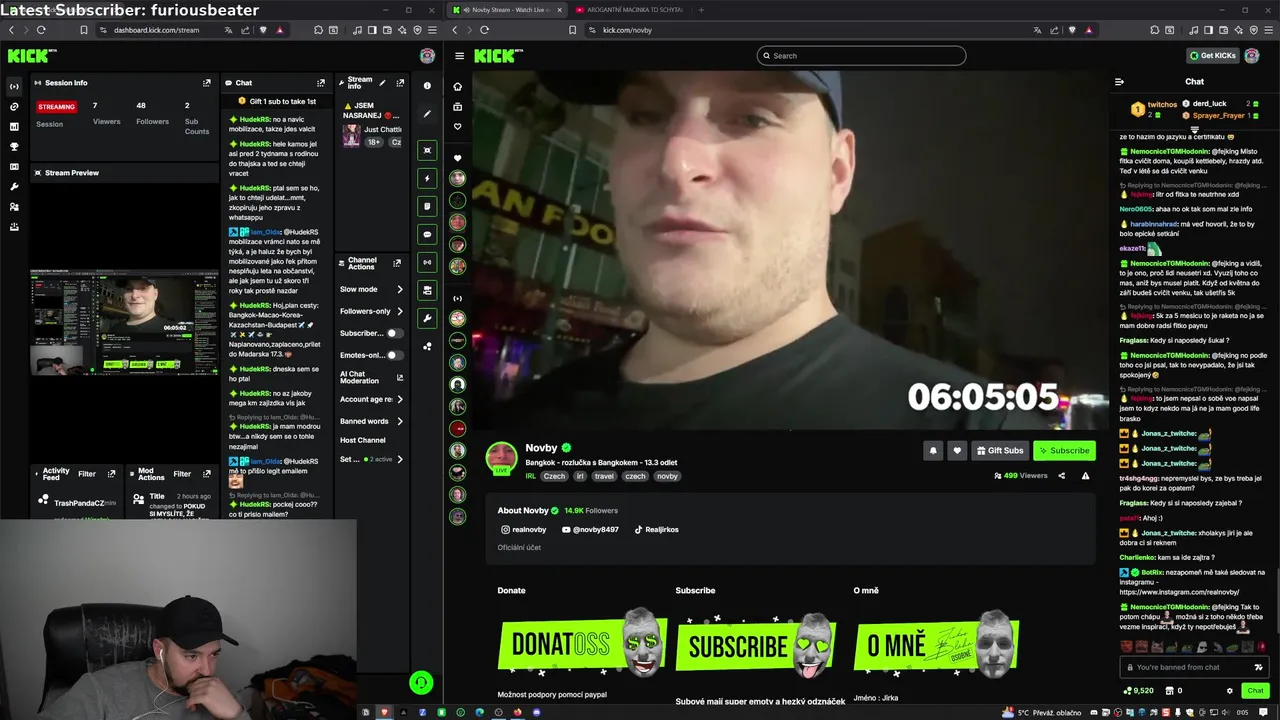
Task: Open AI Chat Moderation external link
Action: 400,378
